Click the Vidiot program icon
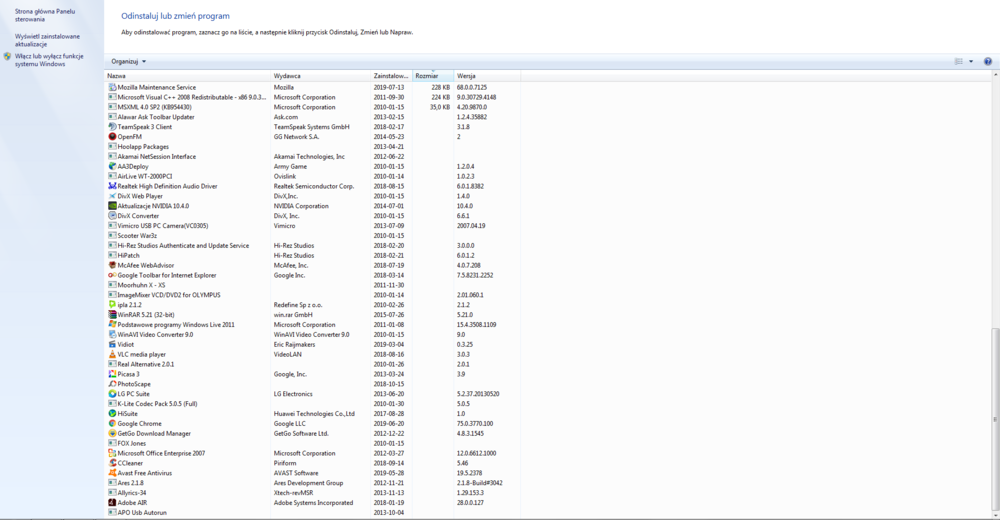Image resolution: width=1000 pixels, height=520 pixels. pyautogui.click(x=112, y=345)
